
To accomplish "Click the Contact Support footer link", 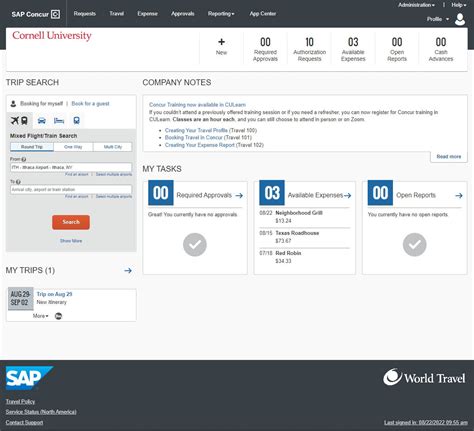I will [x=24, y=423].
